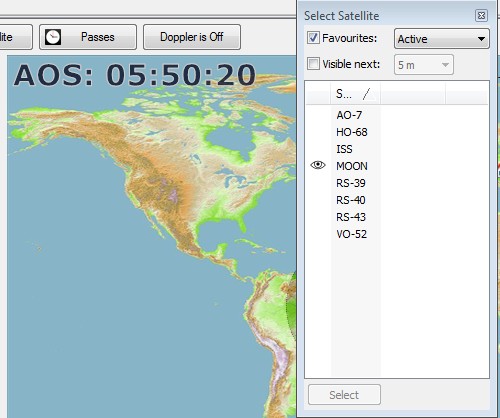Select ISS in the satellite list
The height and width of the screenshot is (418, 500).
[344, 149]
